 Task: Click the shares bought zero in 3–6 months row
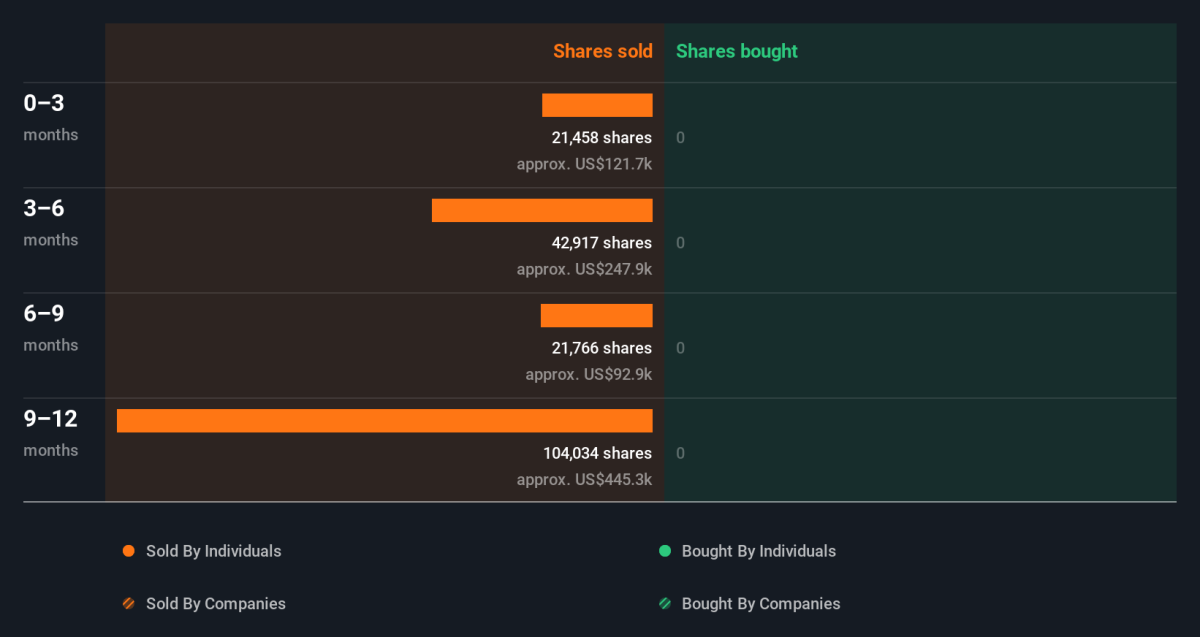coord(680,243)
